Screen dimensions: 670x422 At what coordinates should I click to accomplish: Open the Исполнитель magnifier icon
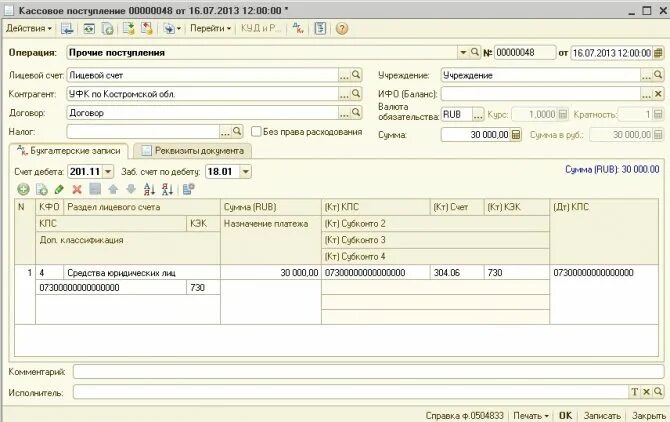tap(658, 391)
